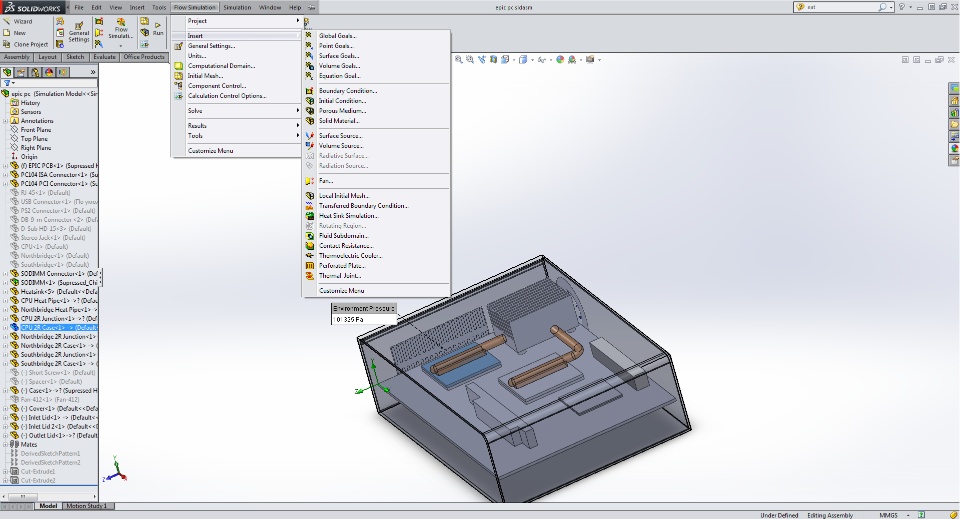Expand the Annotations tree node

[6, 121]
